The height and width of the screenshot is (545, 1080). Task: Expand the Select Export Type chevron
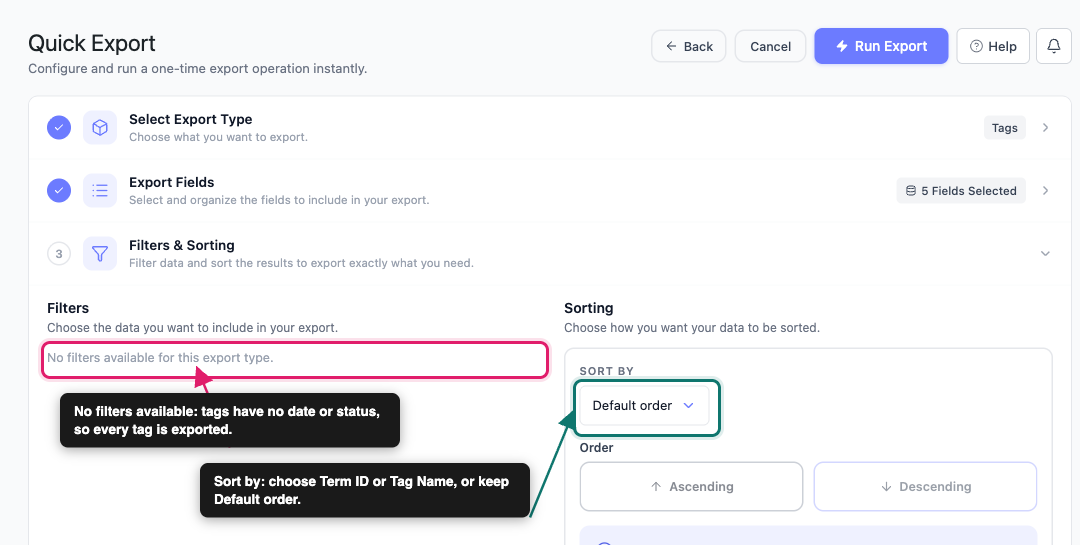(1046, 127)
